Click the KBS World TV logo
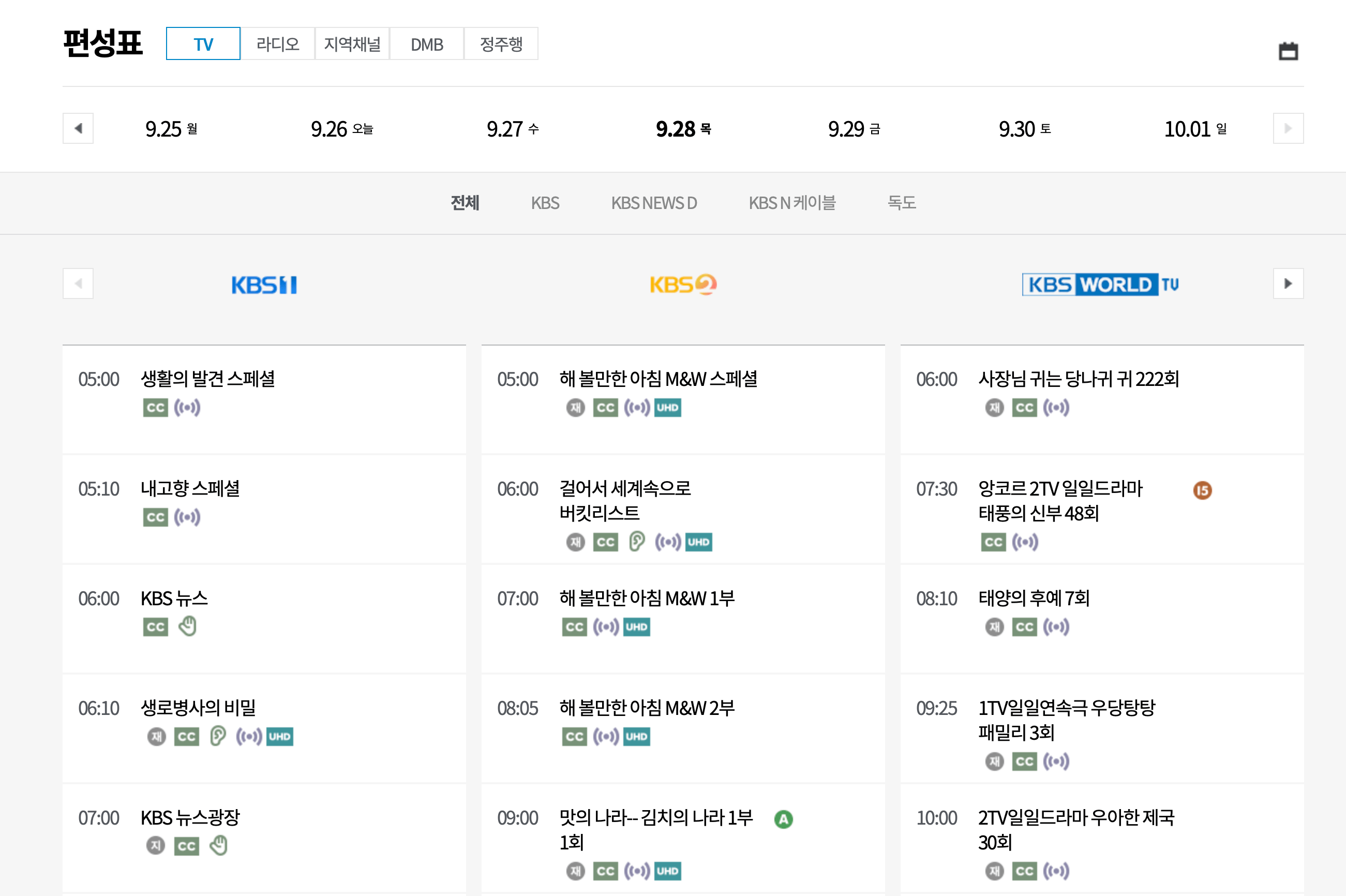1346x896 pixels. coord(1100,284)
